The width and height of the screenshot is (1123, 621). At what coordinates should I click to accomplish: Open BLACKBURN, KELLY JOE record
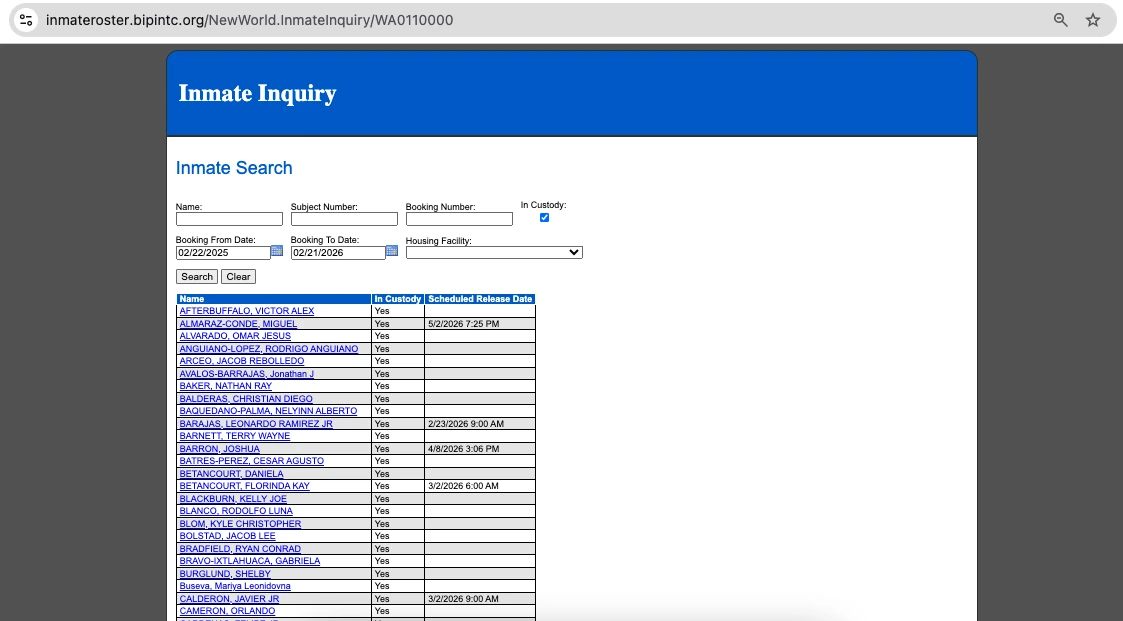(x=233, y=499)
